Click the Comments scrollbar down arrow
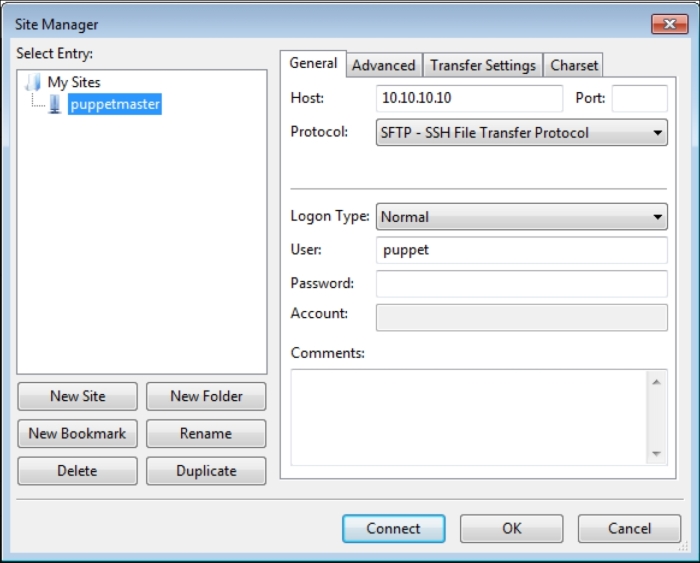 (656, 453)
